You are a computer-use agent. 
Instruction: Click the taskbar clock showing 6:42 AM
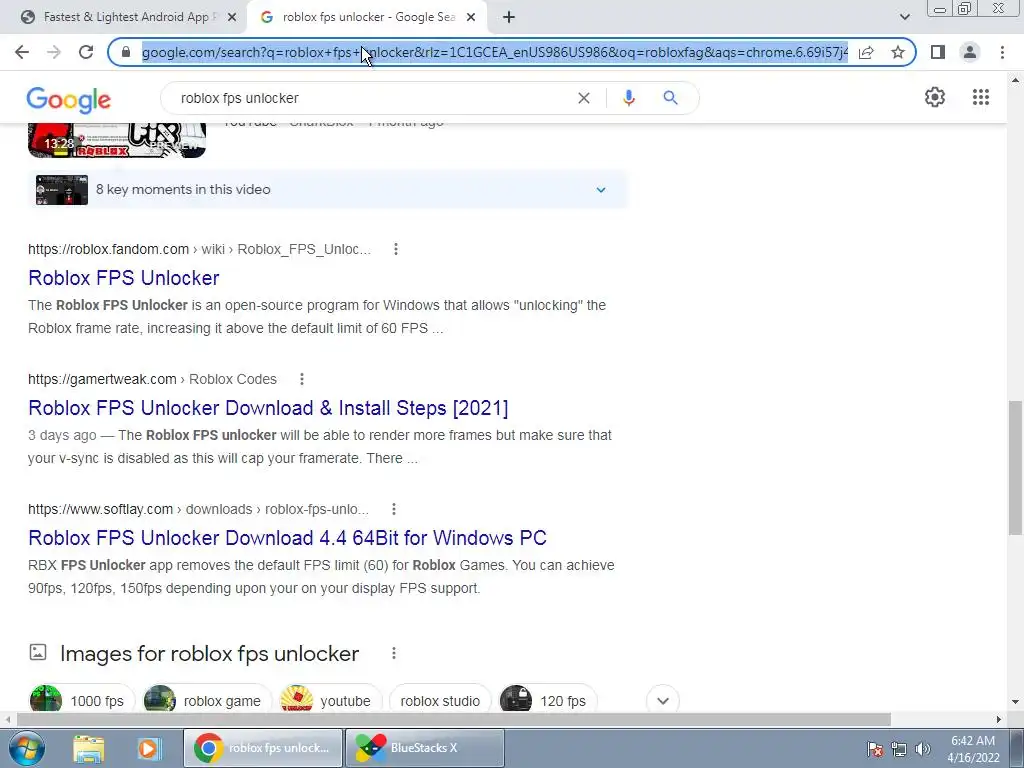coord(973,749)
